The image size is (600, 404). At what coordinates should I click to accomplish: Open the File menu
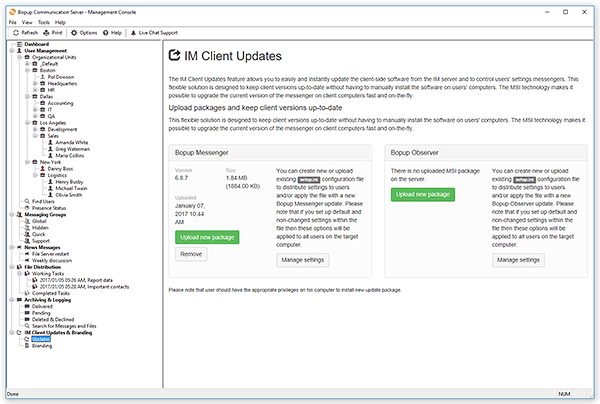pyautogui.click(x=13, y=22)
